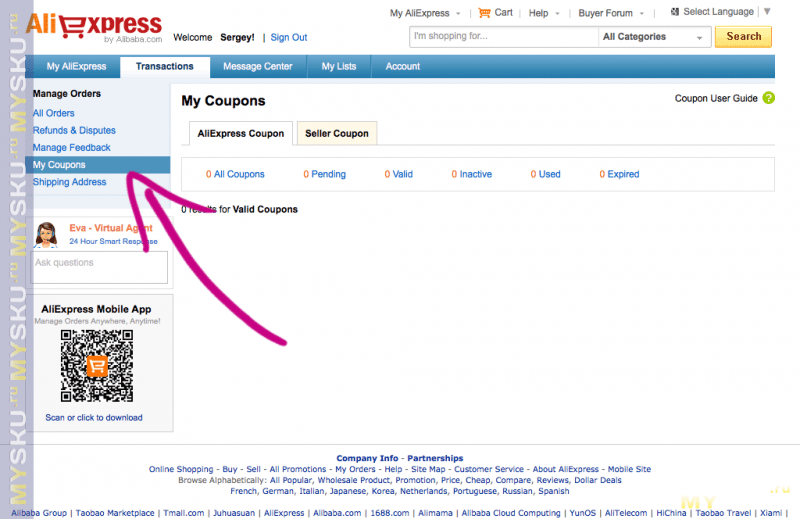Go to the My Lists tab
The image size is (800, 519).
(339, 66)
